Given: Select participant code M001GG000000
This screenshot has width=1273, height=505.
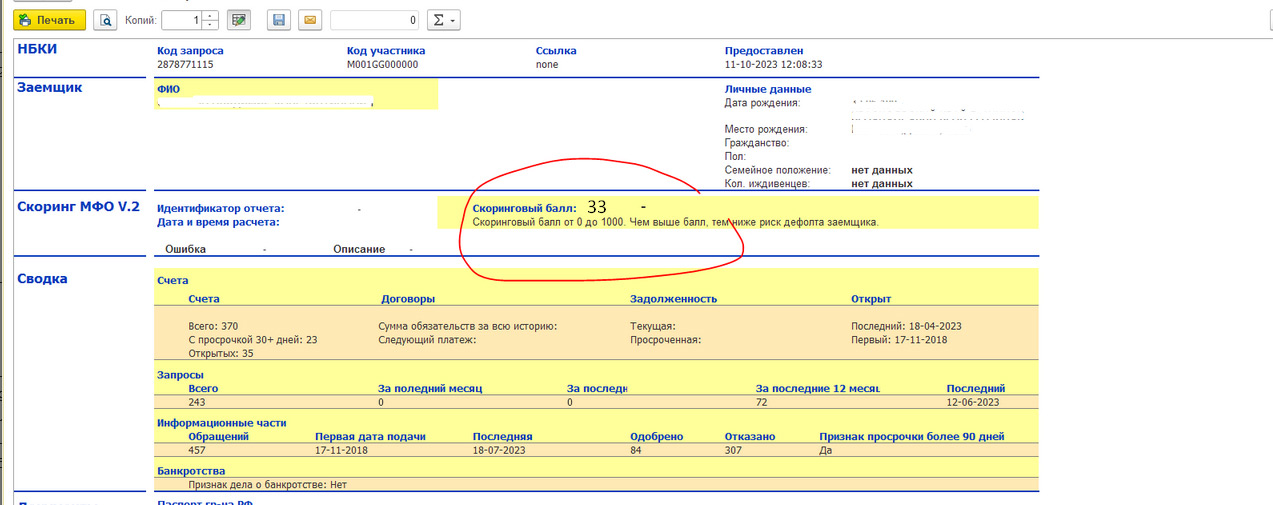Looking at the screenshot, I should 382,64.
